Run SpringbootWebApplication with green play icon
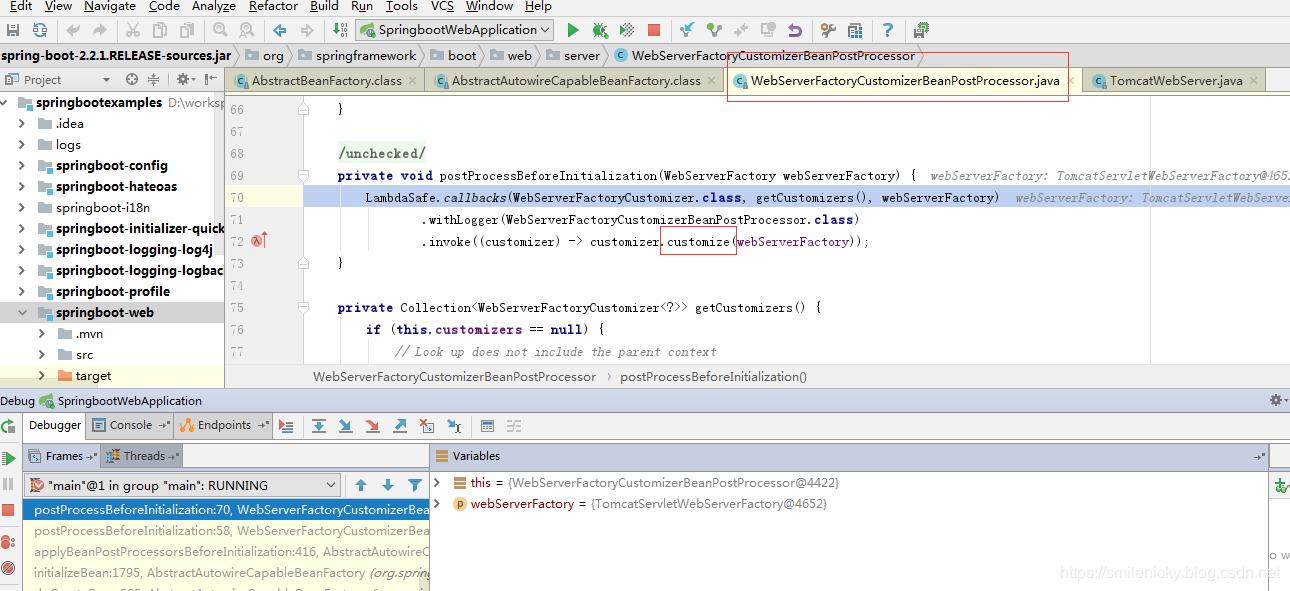Image resolution: width=1290 pixels, height=591 pixels. point(572,30)
